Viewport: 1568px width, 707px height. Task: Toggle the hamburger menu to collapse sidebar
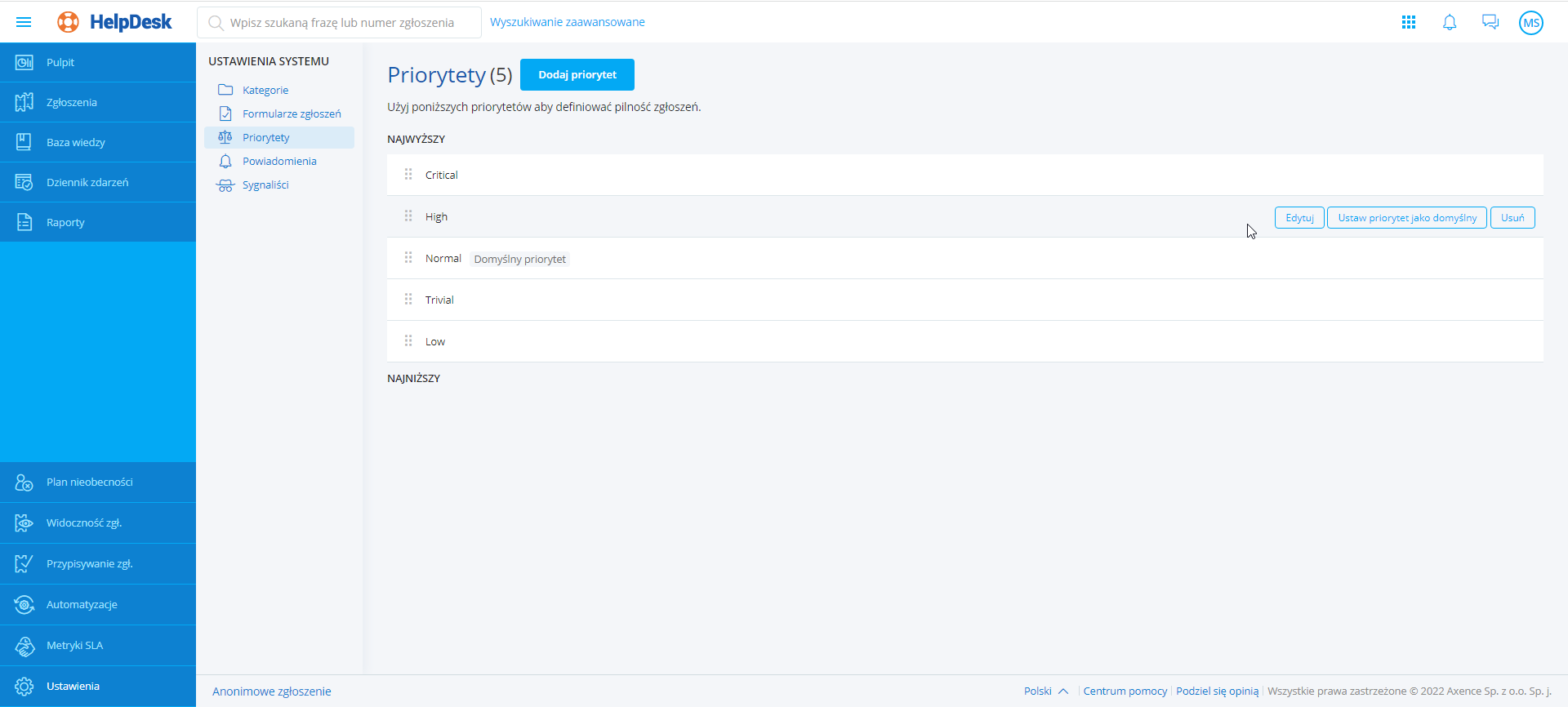pyautogui.click(x=24, y=22)
